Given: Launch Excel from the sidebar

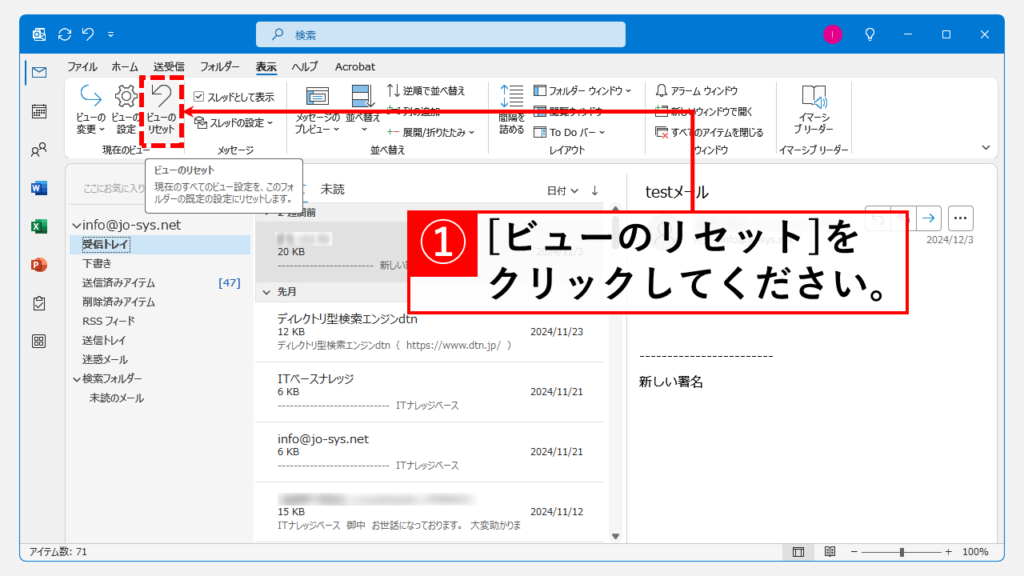Looking at the screenshot, I should pos(39,226).
